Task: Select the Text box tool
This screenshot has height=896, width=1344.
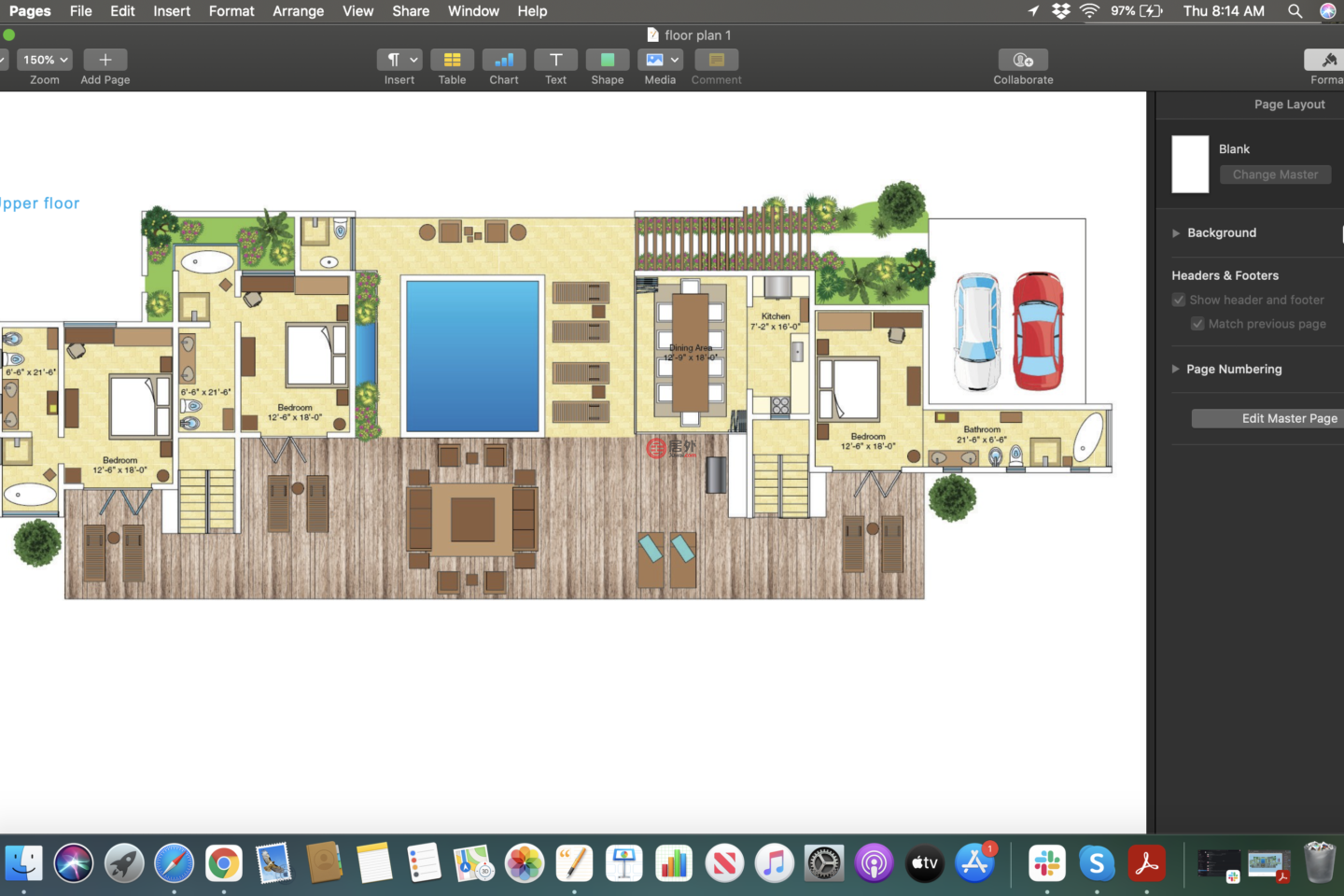Action: (x=555, y=60)
